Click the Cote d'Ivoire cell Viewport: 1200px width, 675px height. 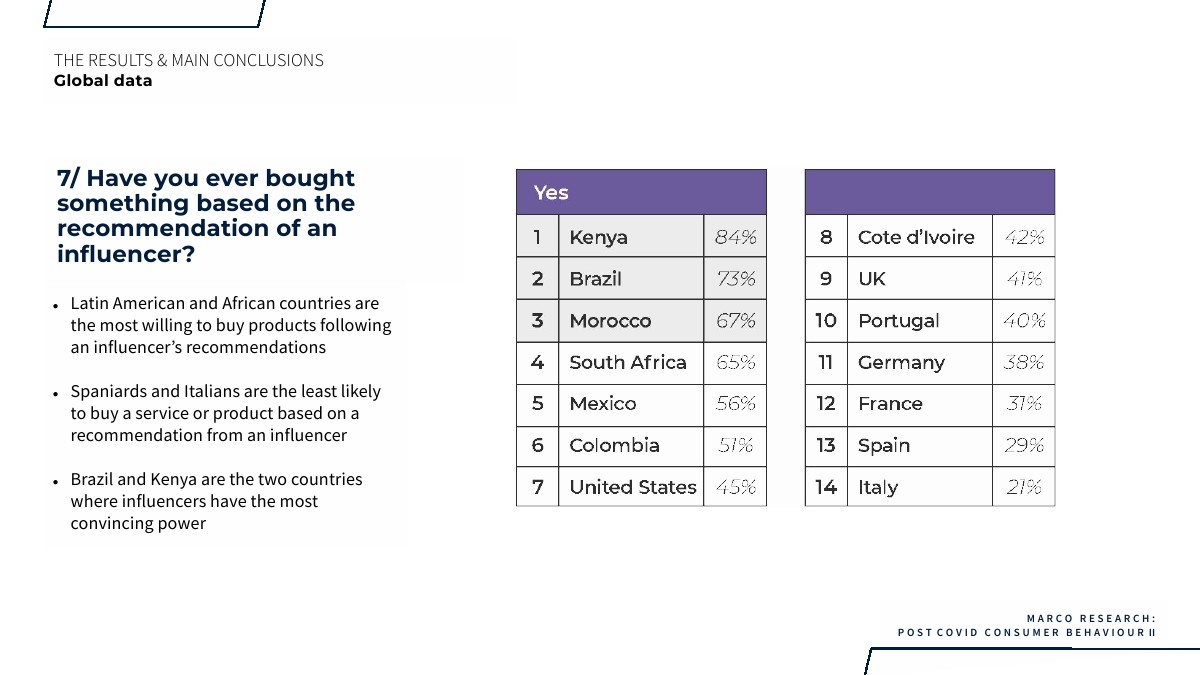918,237
